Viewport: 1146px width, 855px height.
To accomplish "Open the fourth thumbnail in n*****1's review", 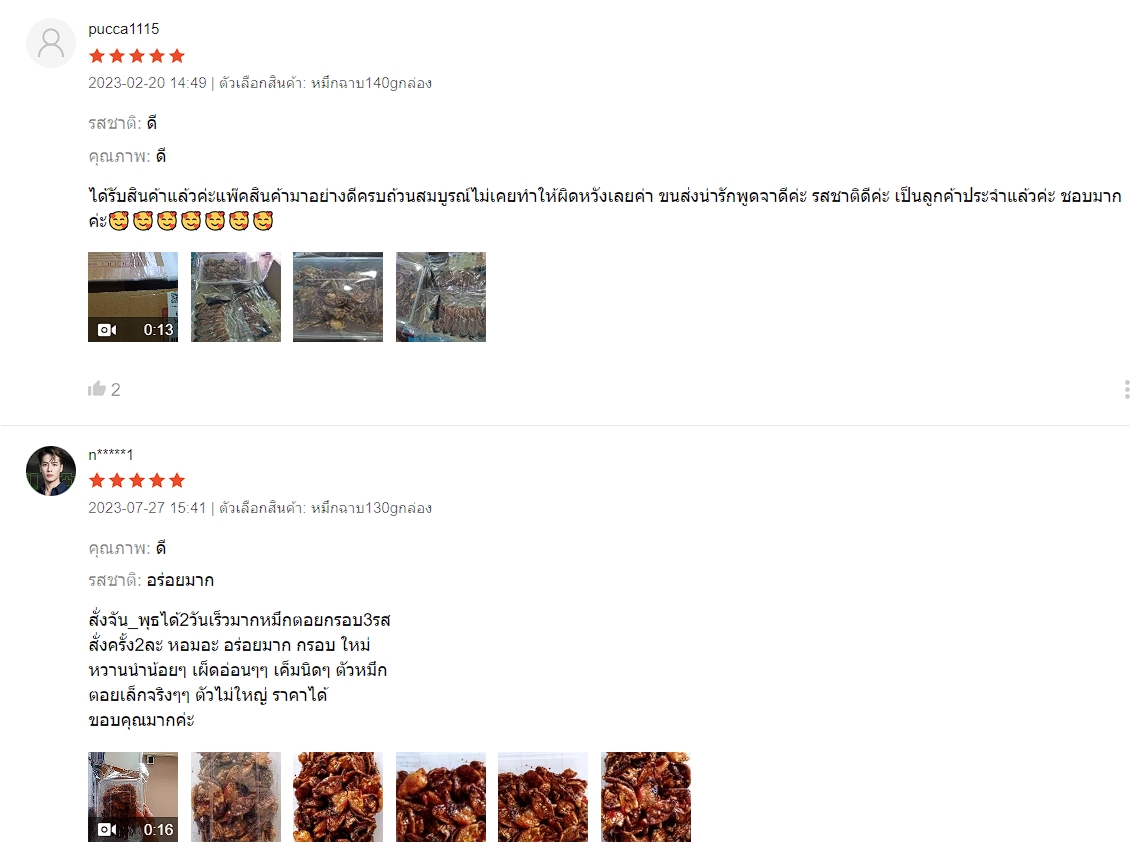I will click(441, 797).
